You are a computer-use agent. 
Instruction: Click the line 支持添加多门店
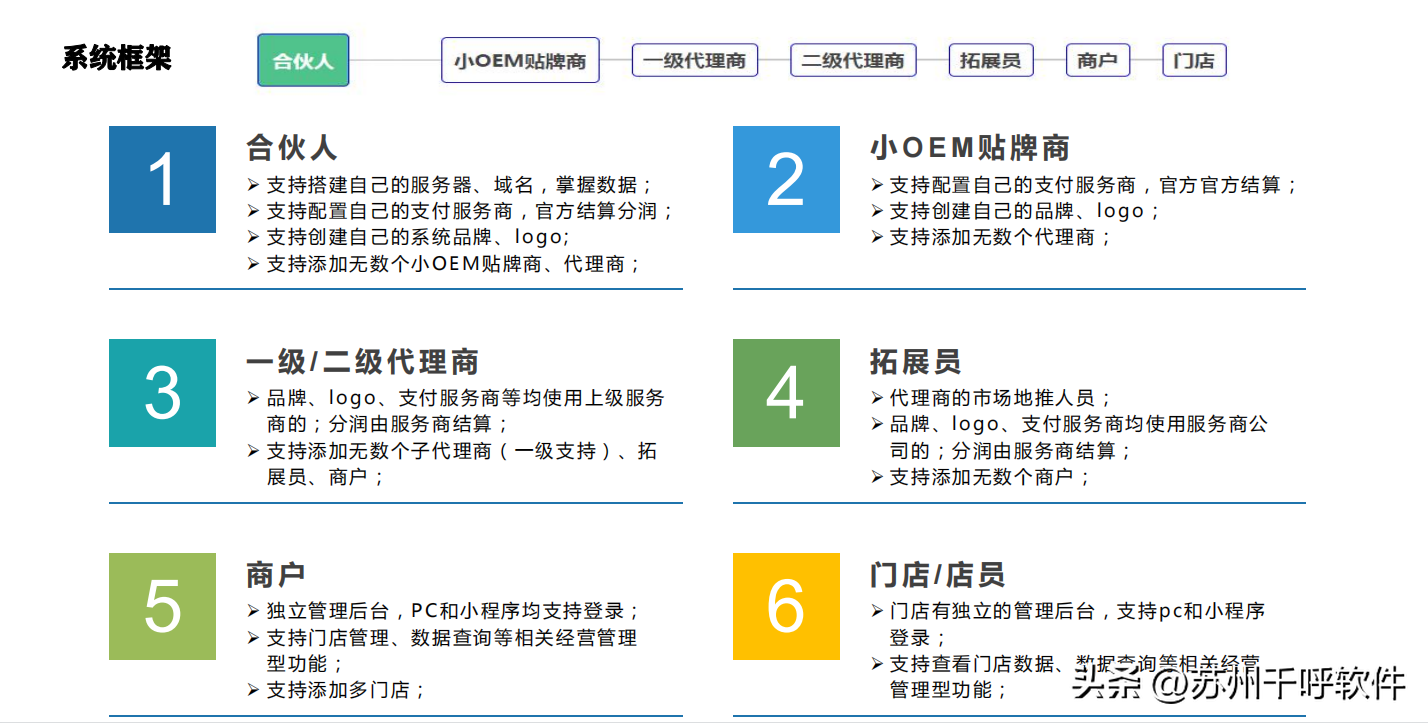[338, 690]
